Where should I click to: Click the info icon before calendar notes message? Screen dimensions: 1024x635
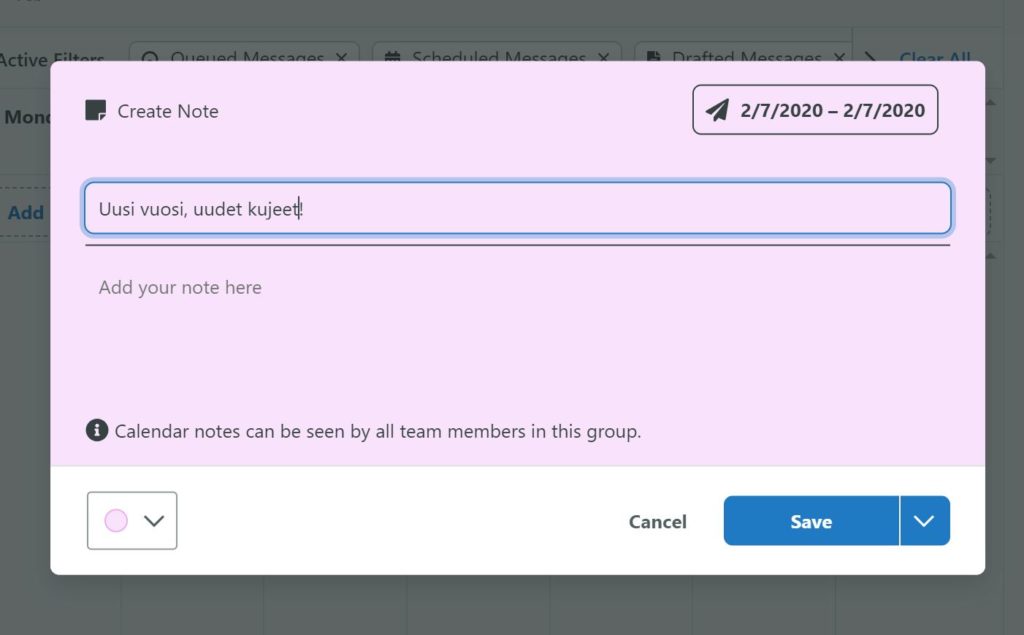click(97, 431)
